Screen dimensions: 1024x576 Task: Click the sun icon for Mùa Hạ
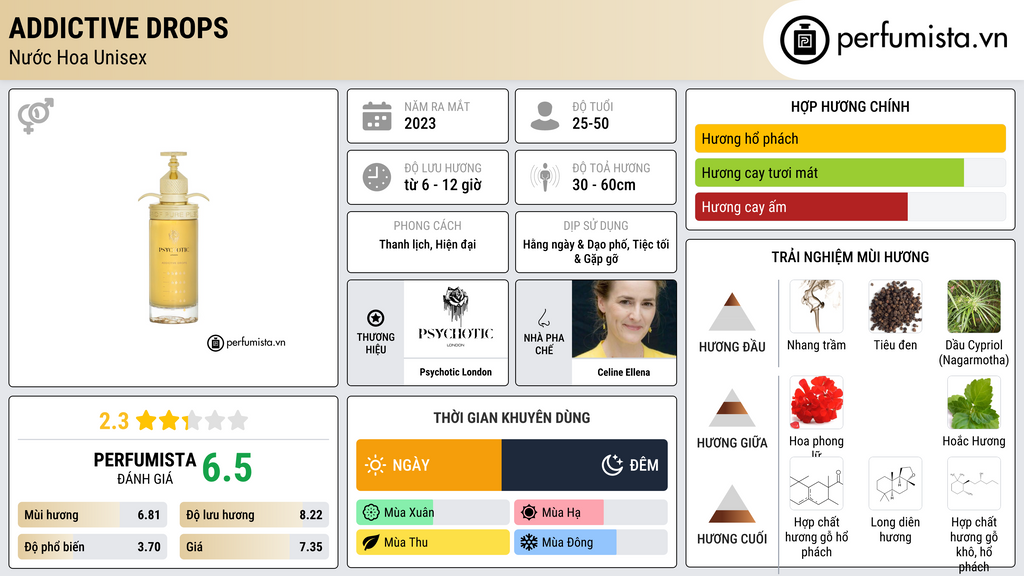coord(529,513)
